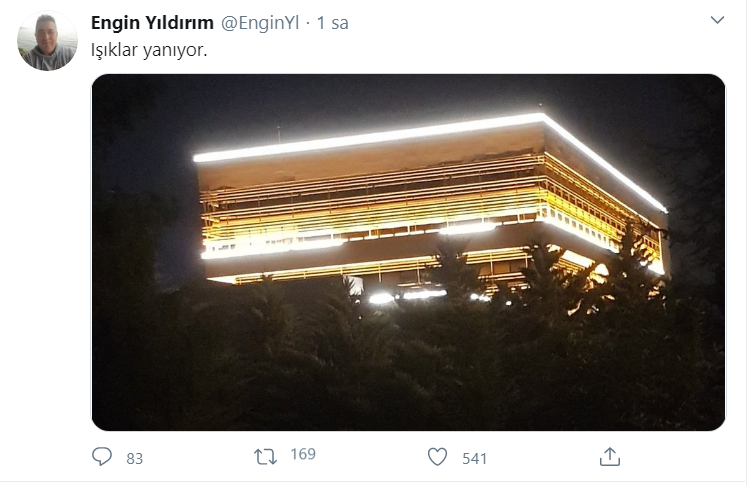Screen dimensions: 750x485
Task: Open Engin Yıldırım's profile picture
Action: (x=47, y=41)
